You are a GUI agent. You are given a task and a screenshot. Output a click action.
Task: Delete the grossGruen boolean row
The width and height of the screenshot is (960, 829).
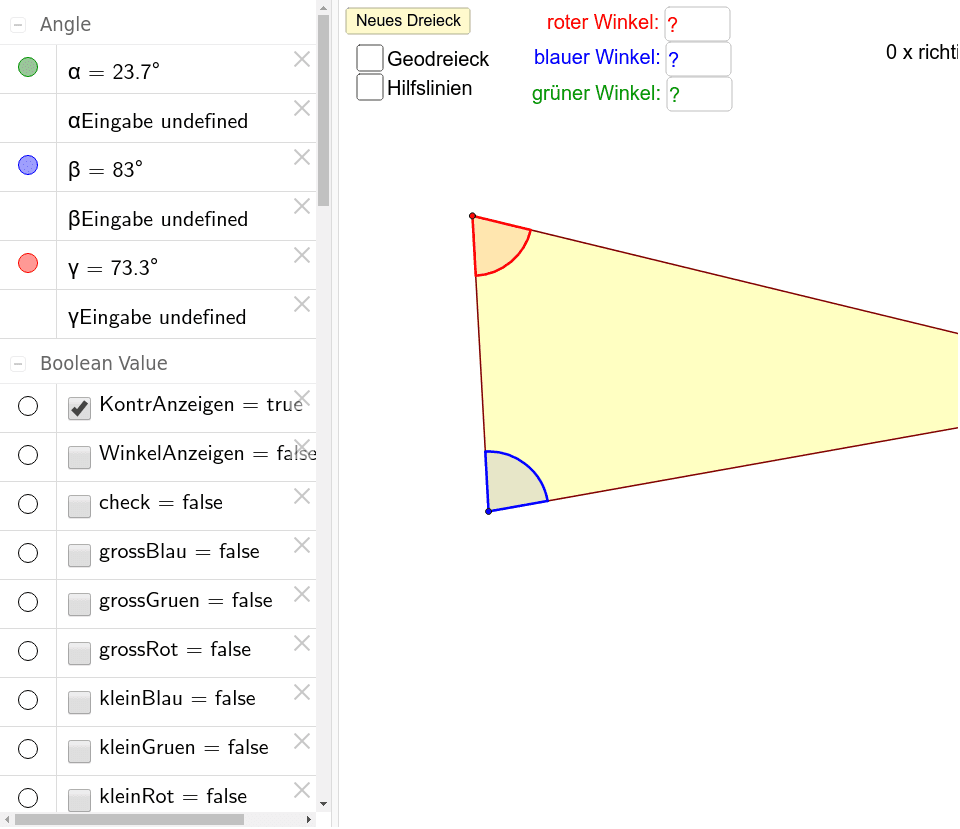pyautogui.click(x=302, y=594)
